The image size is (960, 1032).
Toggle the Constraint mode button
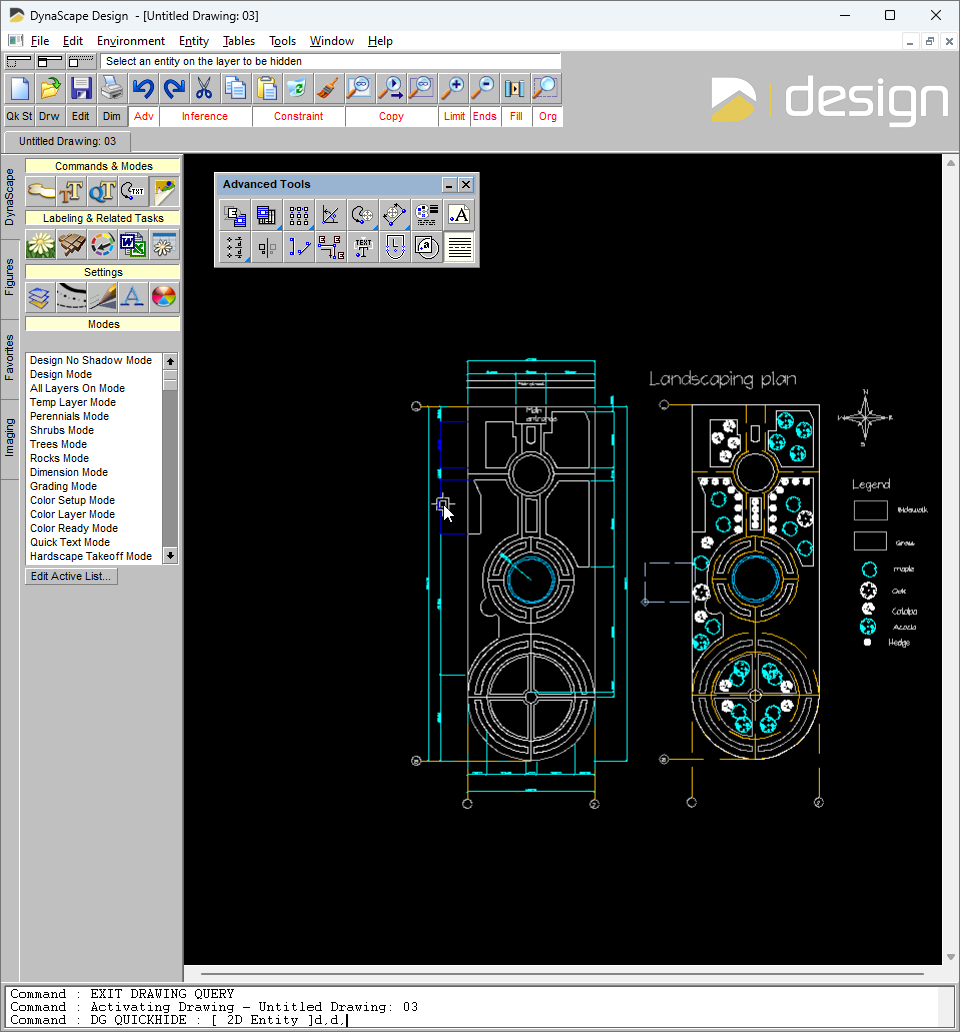pyautogui.click(x=298, y=116)
